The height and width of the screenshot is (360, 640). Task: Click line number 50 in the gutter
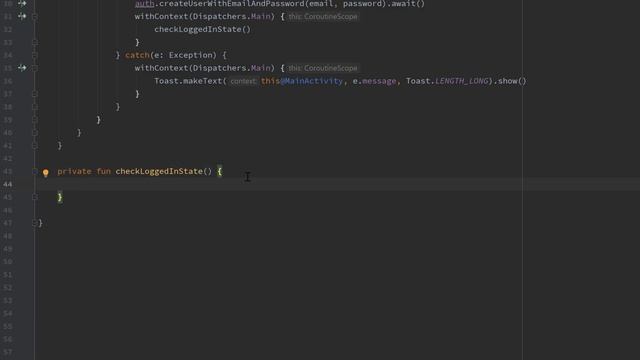[x=8, y=262]
